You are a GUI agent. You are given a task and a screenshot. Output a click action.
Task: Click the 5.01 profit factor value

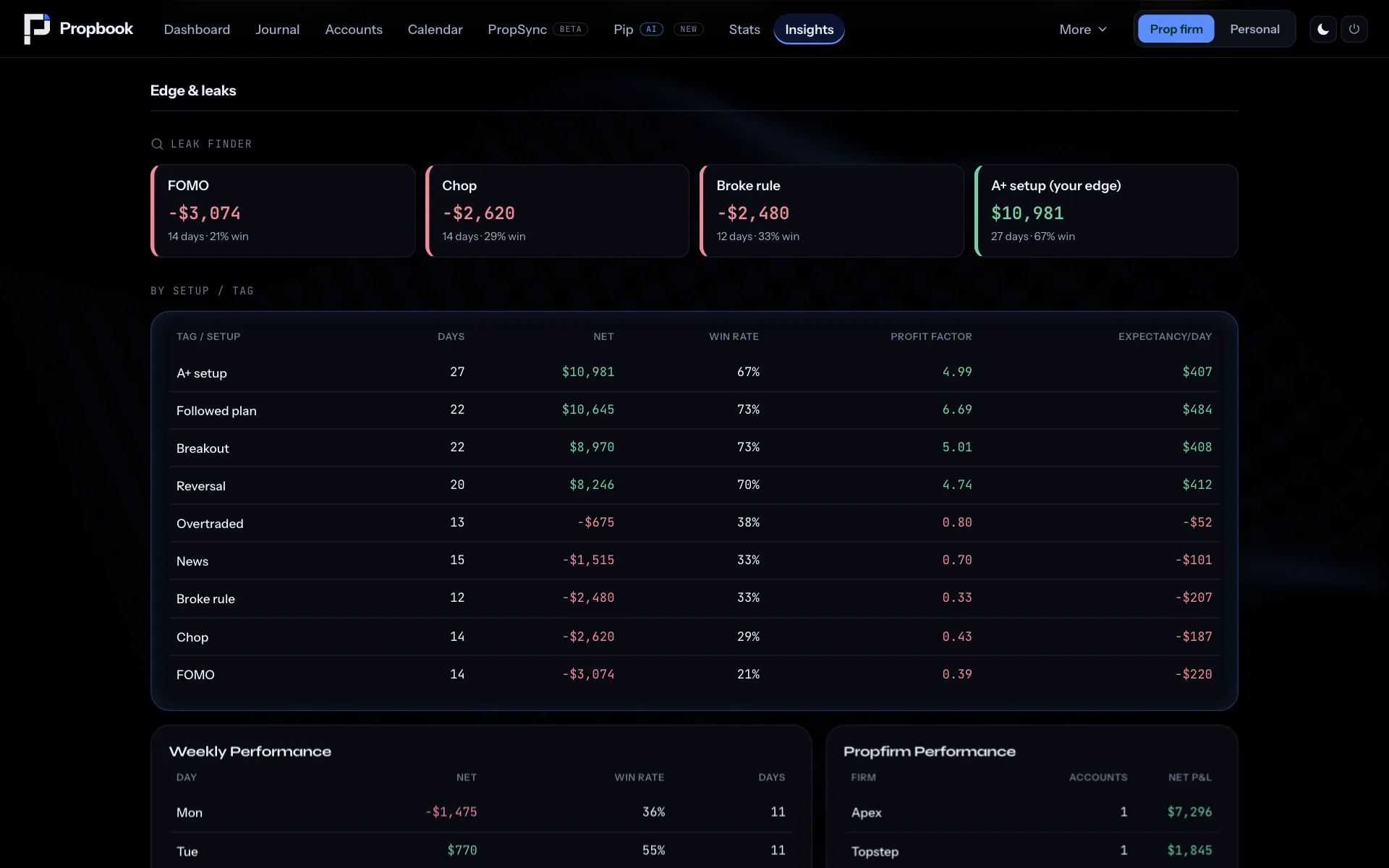pyautogui.click(x=957, y=447)
